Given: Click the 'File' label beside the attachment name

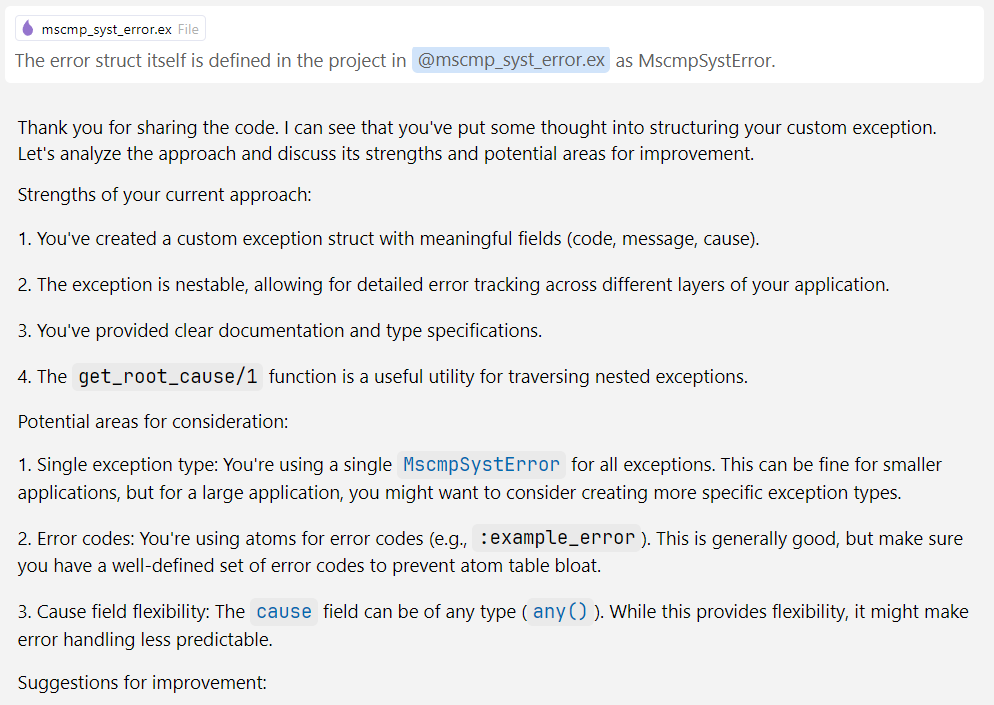Looking at the screenshot, I should click(188, 29).
